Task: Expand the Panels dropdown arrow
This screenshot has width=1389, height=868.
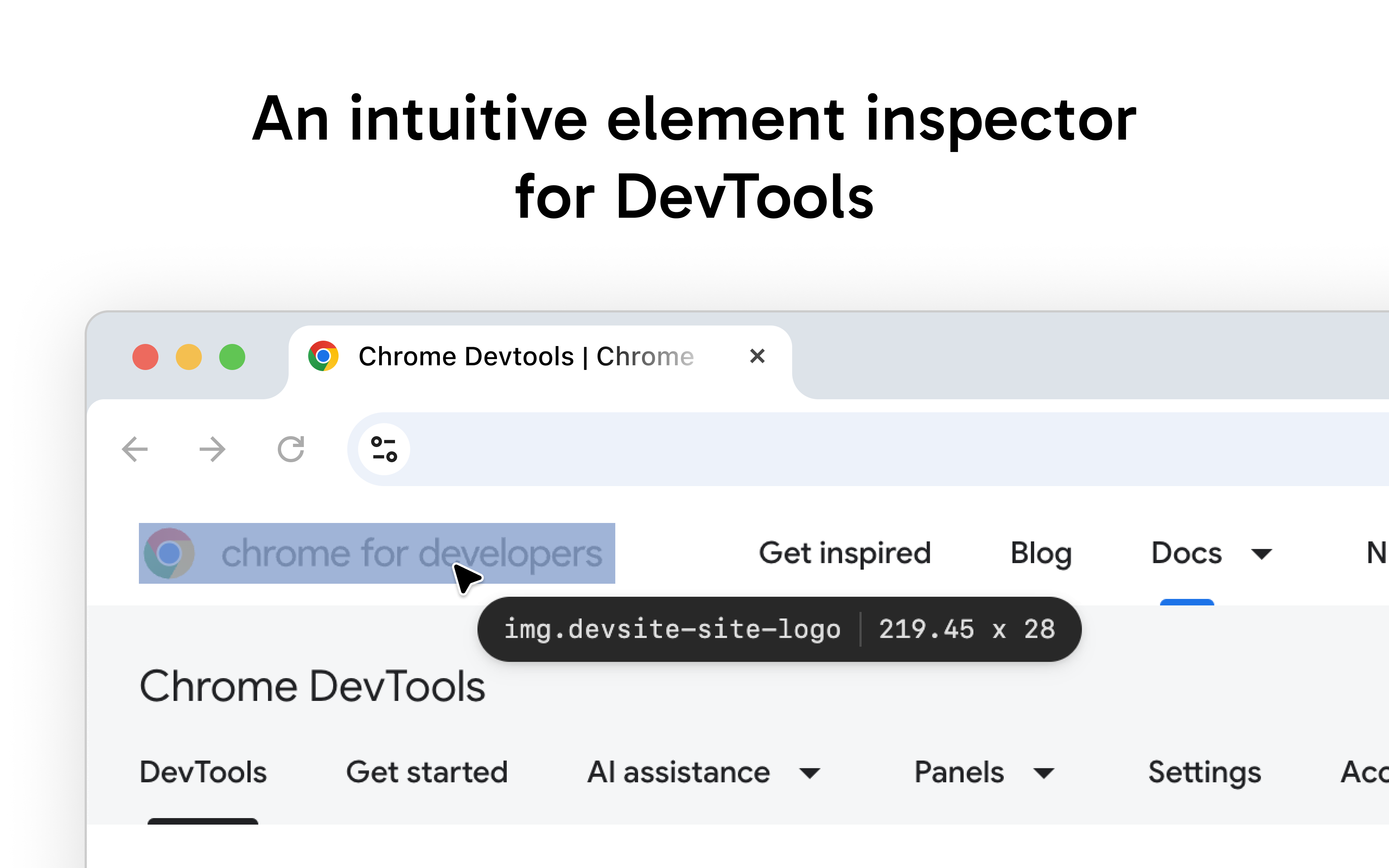Action: (x=1043, y=773)
